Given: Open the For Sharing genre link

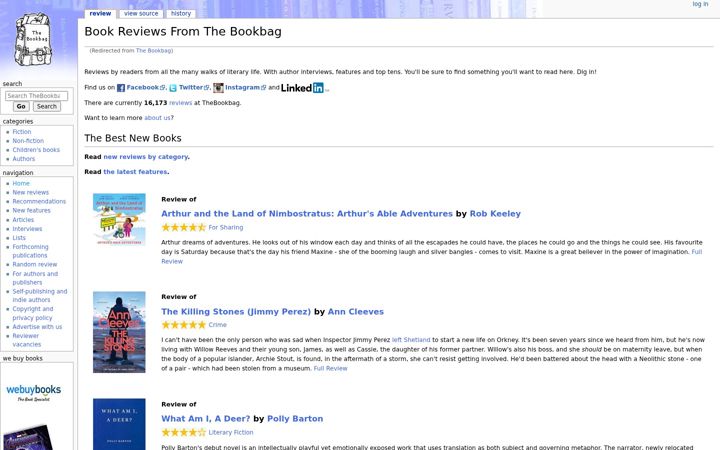Looking at the screenshot, I should click(226, 227).
